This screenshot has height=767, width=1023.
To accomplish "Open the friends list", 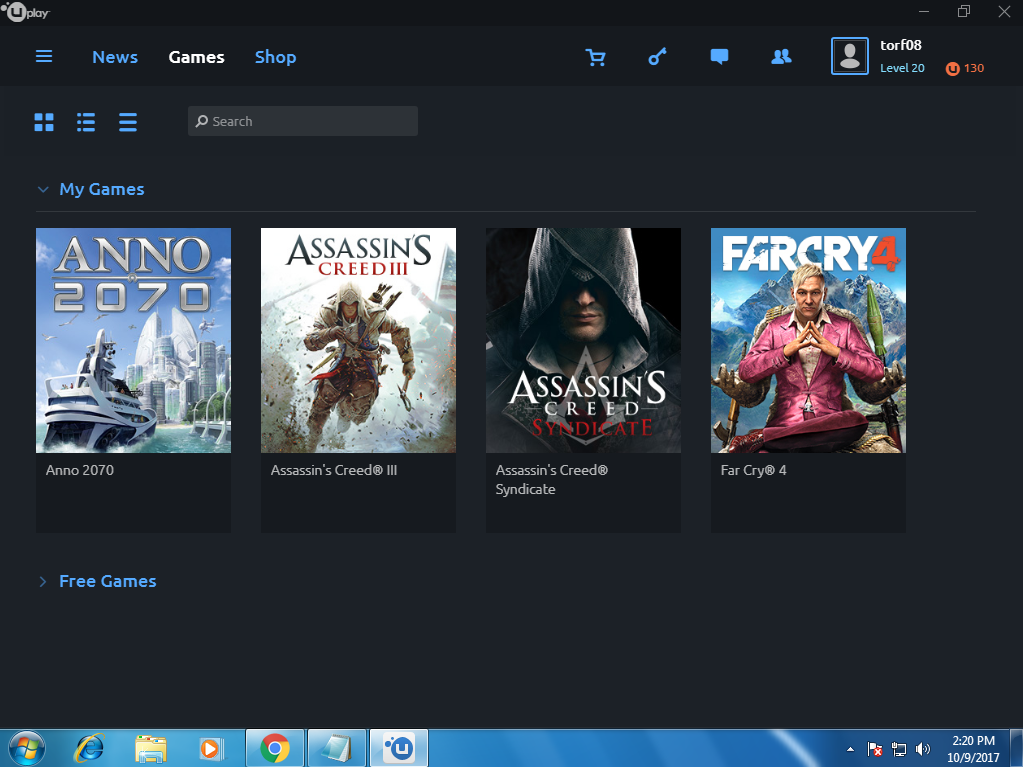I will pyautogui.click(x=781, y=57).
